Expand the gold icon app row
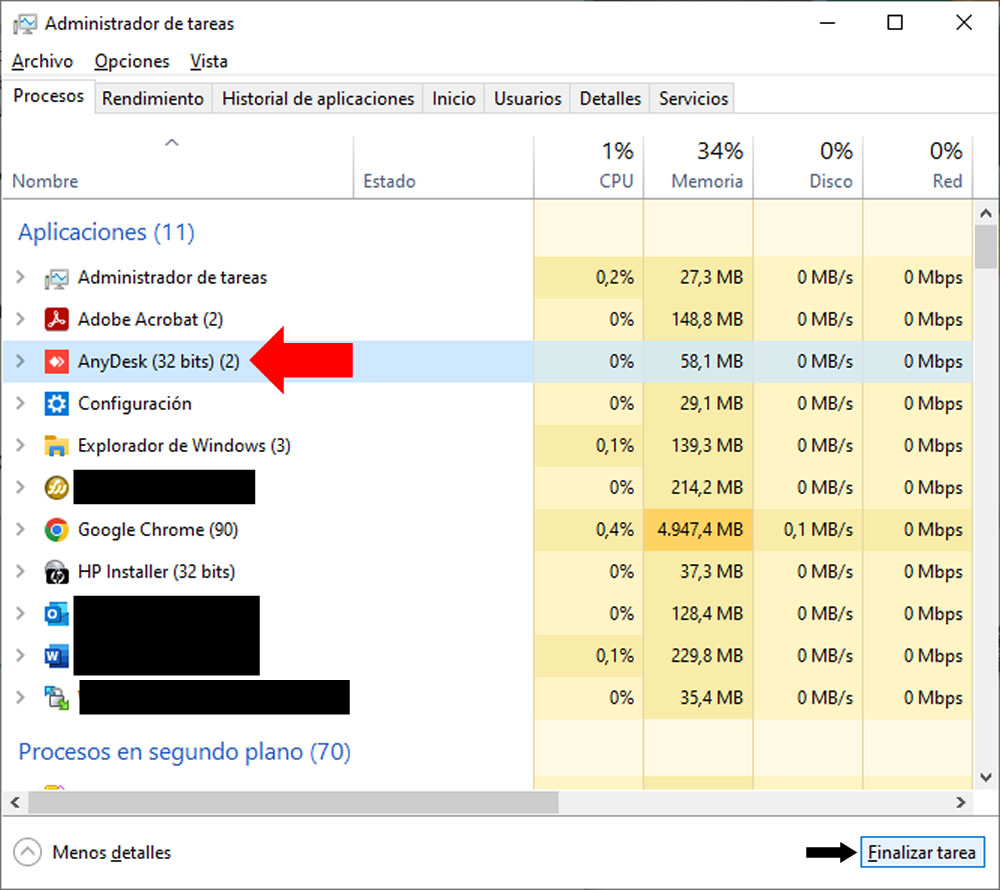The width and height of the screenshot is (1000, 890). 20,488
